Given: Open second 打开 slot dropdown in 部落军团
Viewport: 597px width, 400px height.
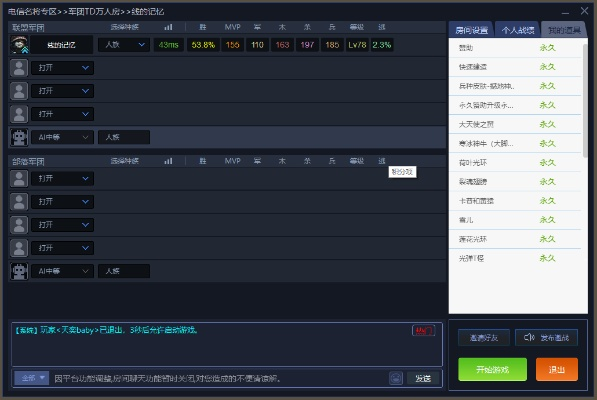Looking at the screenshot, I should (x=62, y=202).
